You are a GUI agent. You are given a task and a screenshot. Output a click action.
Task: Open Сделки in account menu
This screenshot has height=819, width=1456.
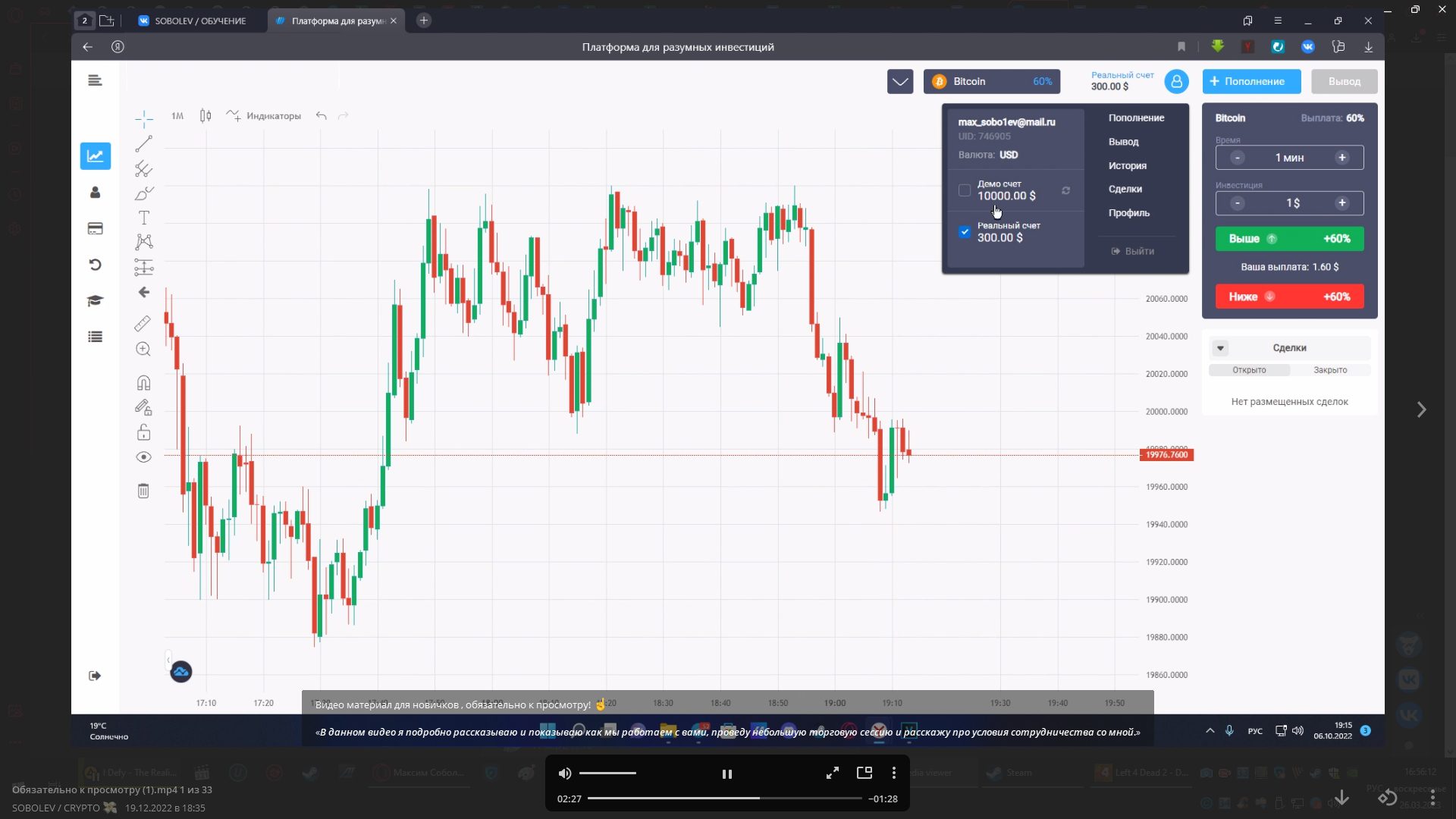point(1125,189)
